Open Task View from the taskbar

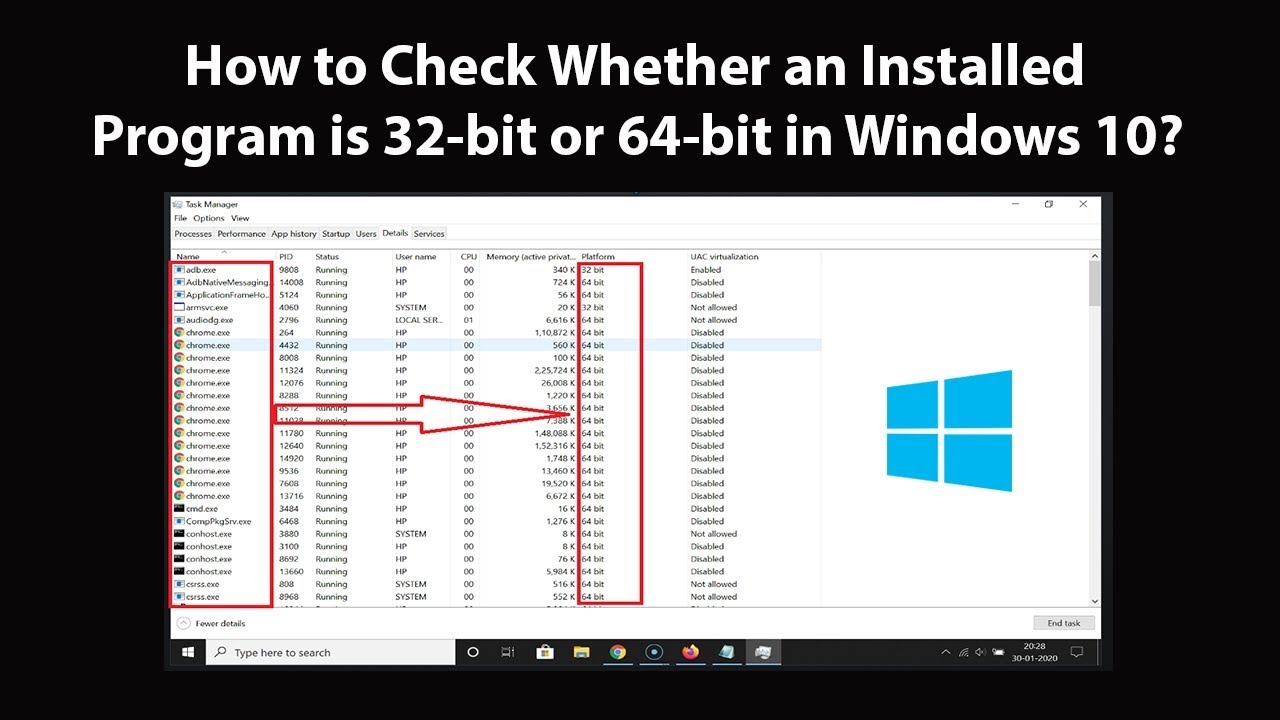pyautogui.click(x=508, y=652)
